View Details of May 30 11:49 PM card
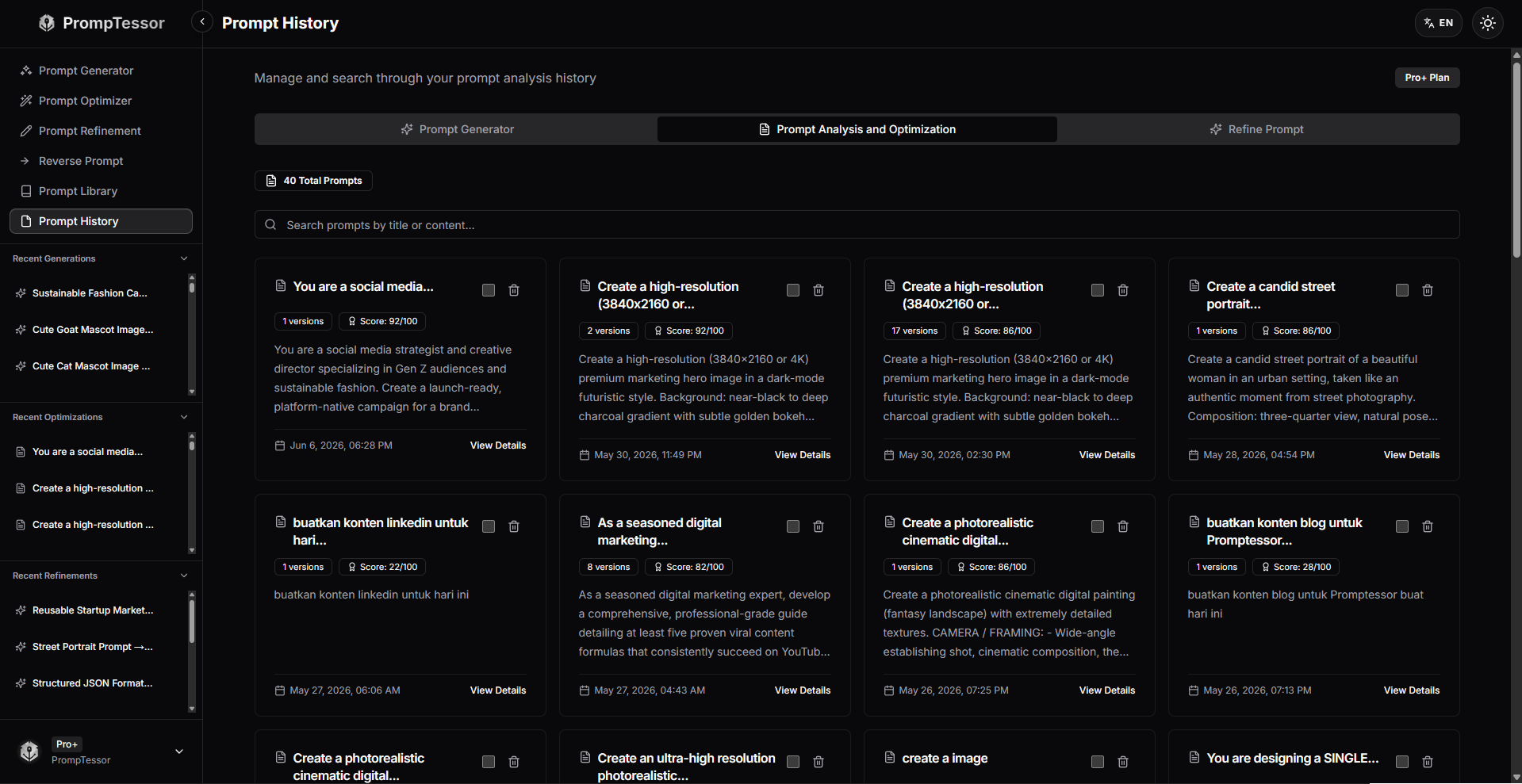This screenshot has width=1522, height=784. (803, 455)
